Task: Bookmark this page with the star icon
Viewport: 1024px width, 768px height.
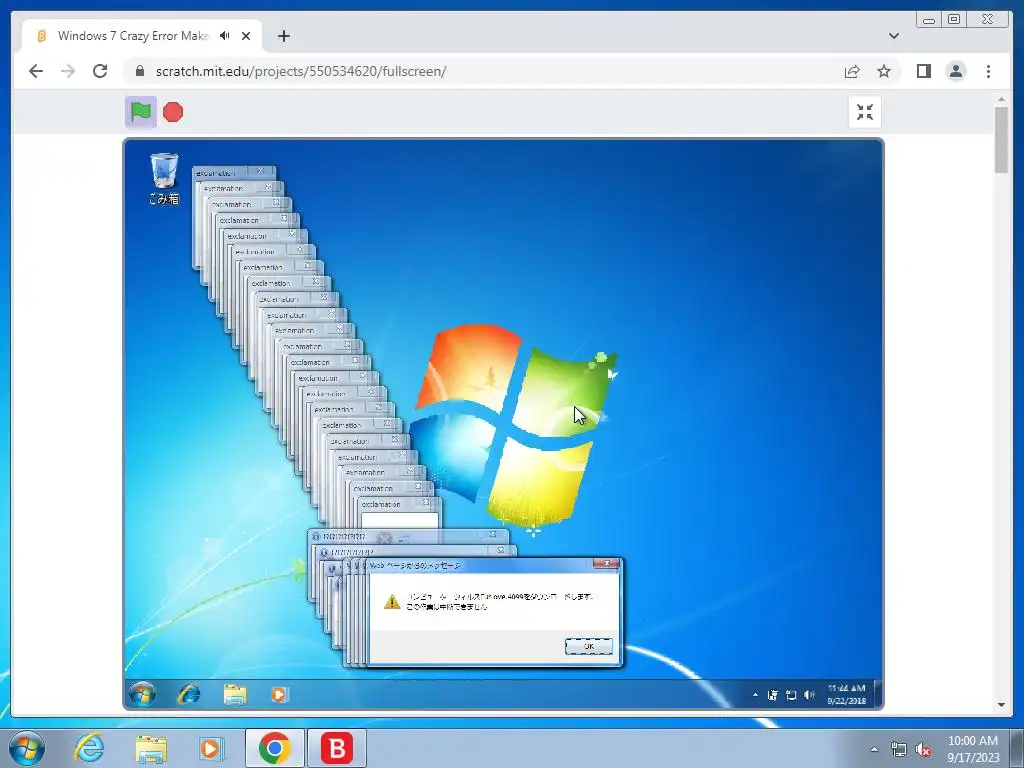Action: 884,71
